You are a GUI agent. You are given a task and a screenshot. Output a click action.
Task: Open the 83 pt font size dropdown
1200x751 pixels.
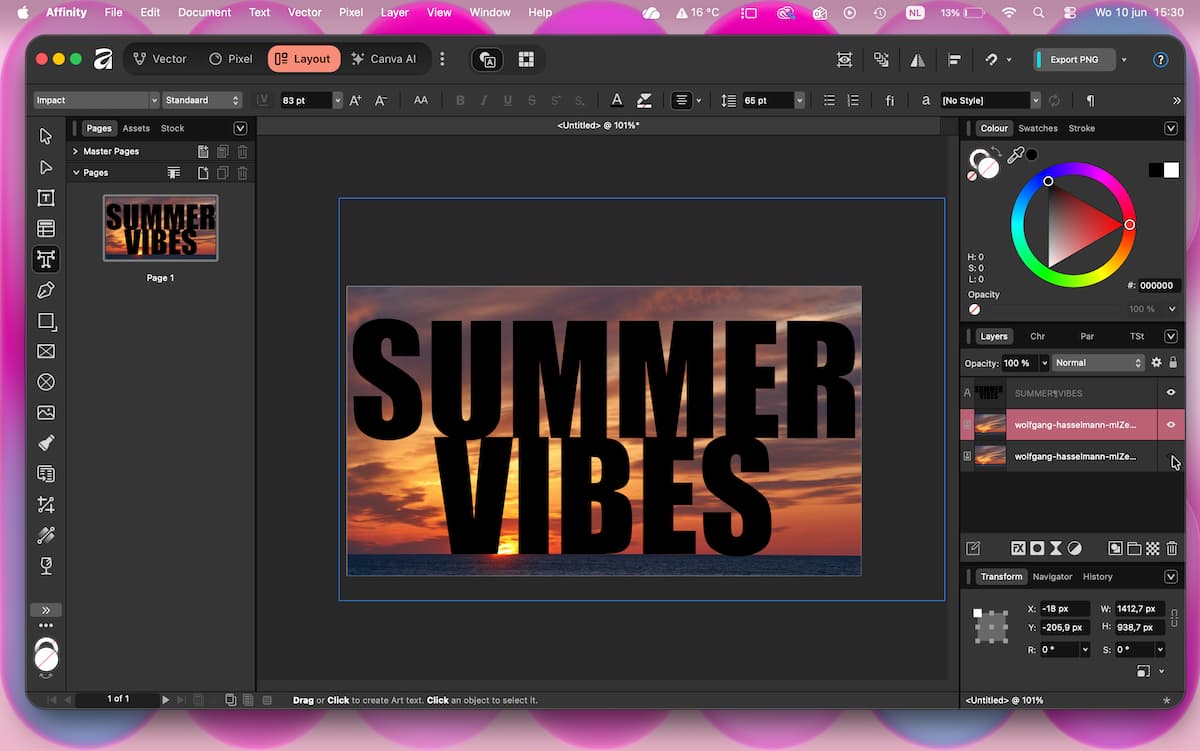338,100
